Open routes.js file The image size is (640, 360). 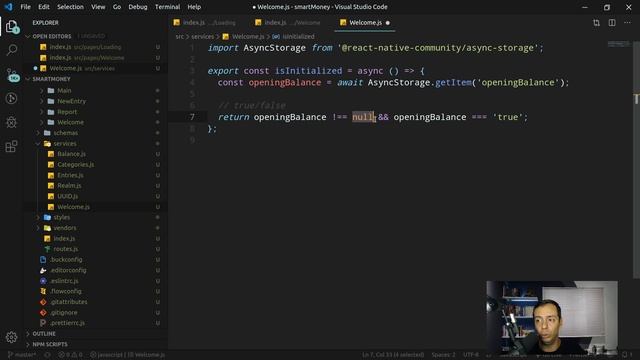(x=65, y=249)
